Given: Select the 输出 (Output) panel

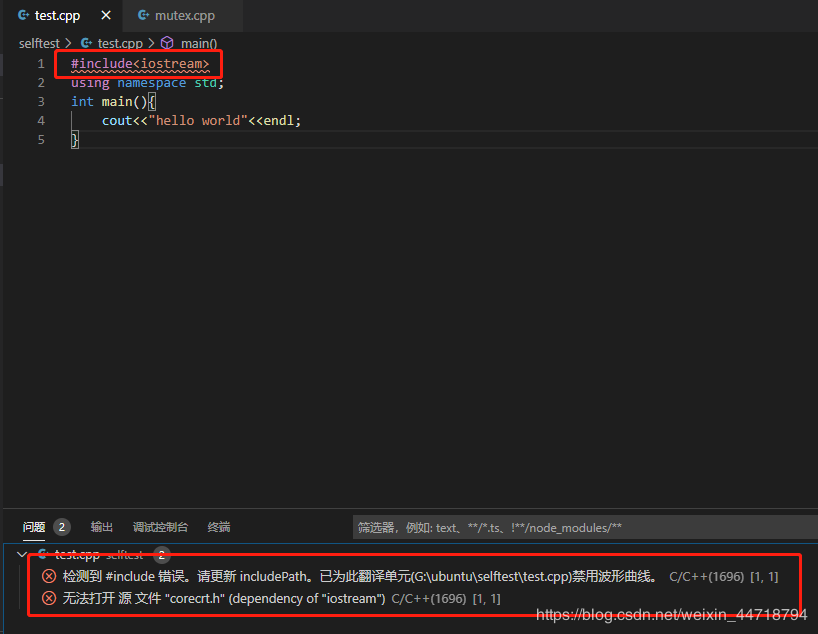Looking at the screenshot, I should (101, 527).
